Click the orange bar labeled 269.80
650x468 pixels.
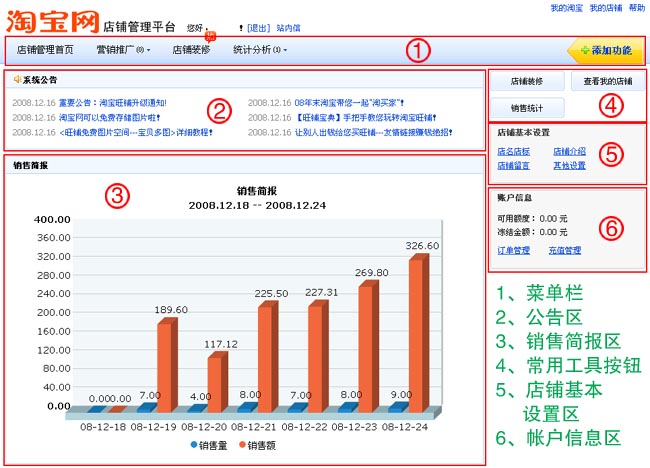pyautogui.click(x=369, y=346)
